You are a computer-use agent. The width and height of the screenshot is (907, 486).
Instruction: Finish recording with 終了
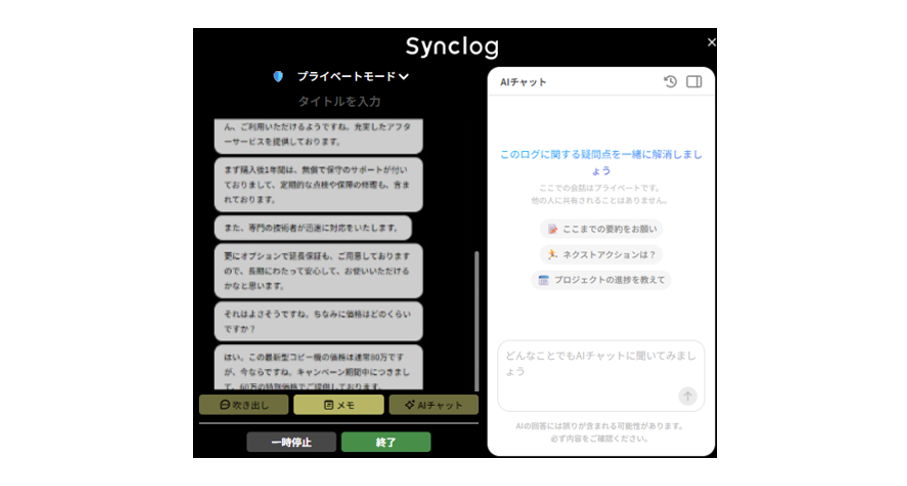386,442
